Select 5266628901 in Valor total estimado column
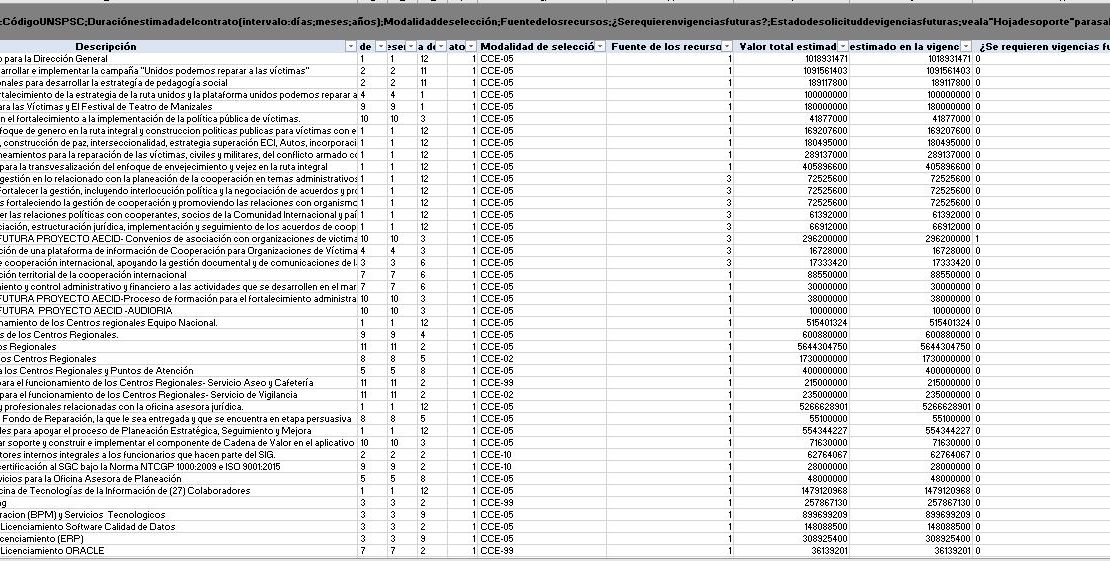The width and height of the screenshot is (1110, 561). [791, 407]
